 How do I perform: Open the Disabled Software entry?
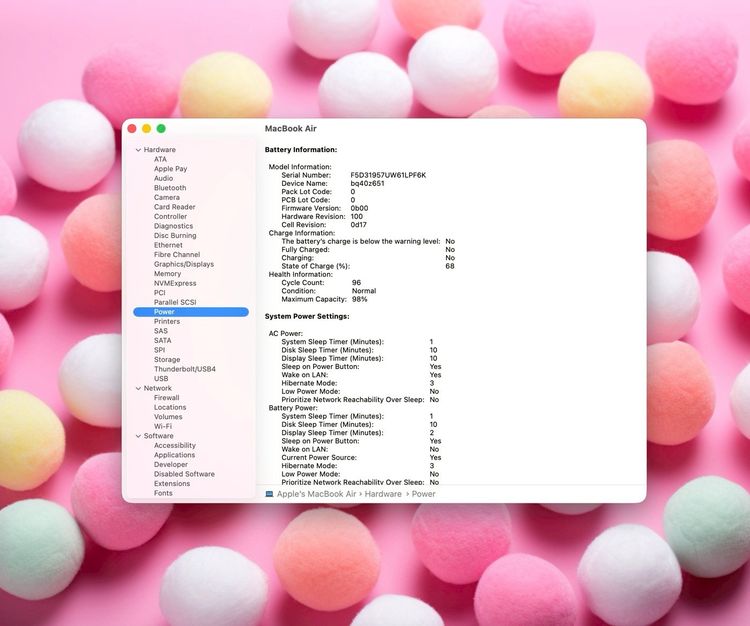pyautogui.click(x=184, y=474)
